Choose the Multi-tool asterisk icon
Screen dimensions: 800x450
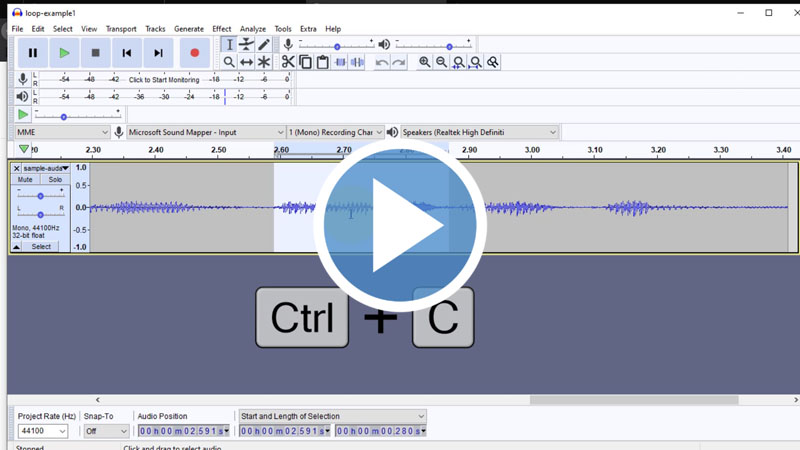pyautogui.click(x=264, y=62)
